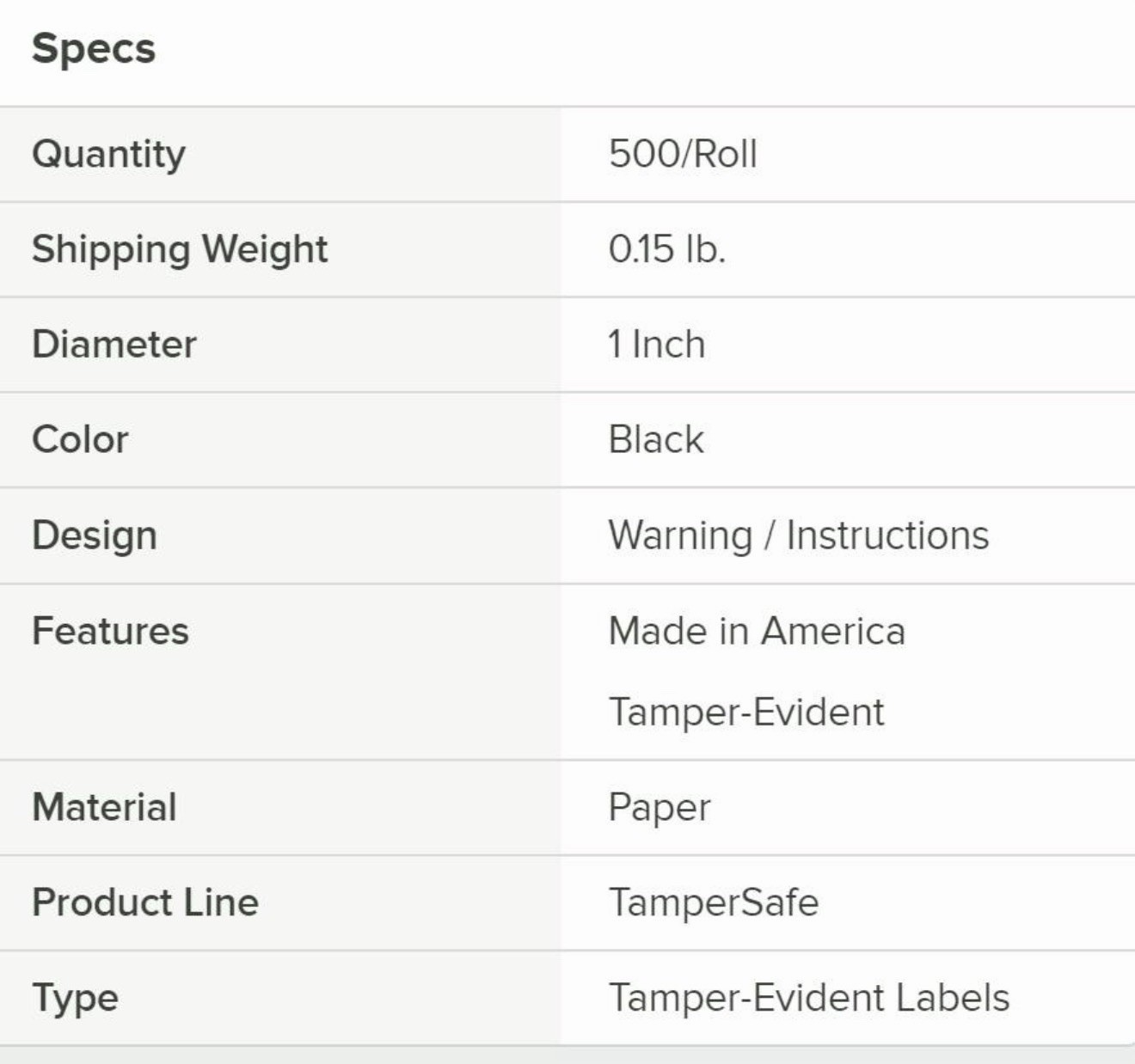Click the Features label
Viewport: 1135px width, 1064px height.
click(110, 631)
